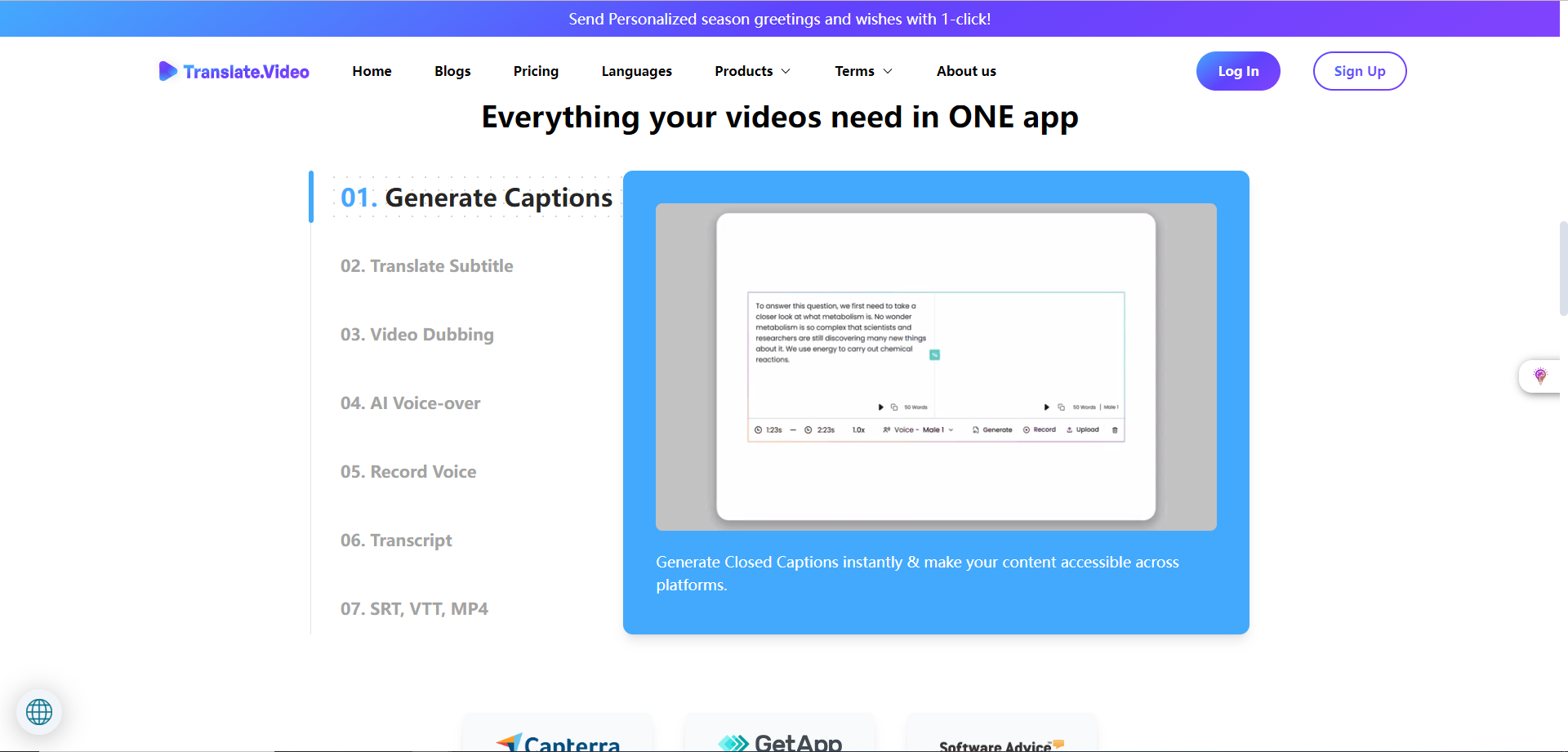Screen dimensions: 1568x752
Task: Select the 02. Translate Subtitle tab
Action: pos(427,266)
